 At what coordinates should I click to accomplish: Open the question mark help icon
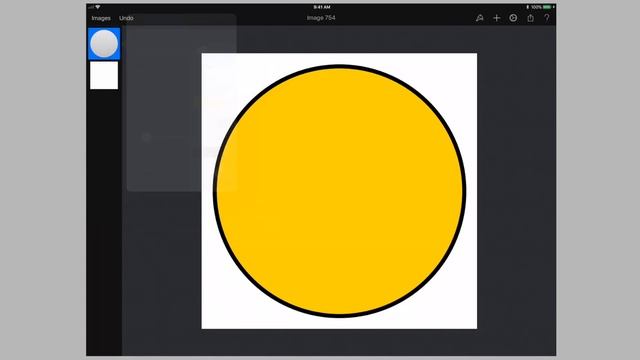(x=547, y=18)
